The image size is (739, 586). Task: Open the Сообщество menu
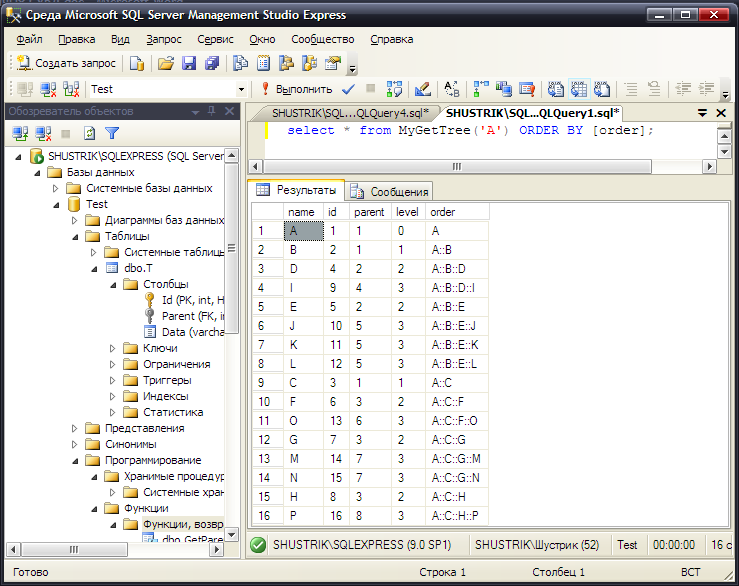pyautogui.click(x=323, y=39)
